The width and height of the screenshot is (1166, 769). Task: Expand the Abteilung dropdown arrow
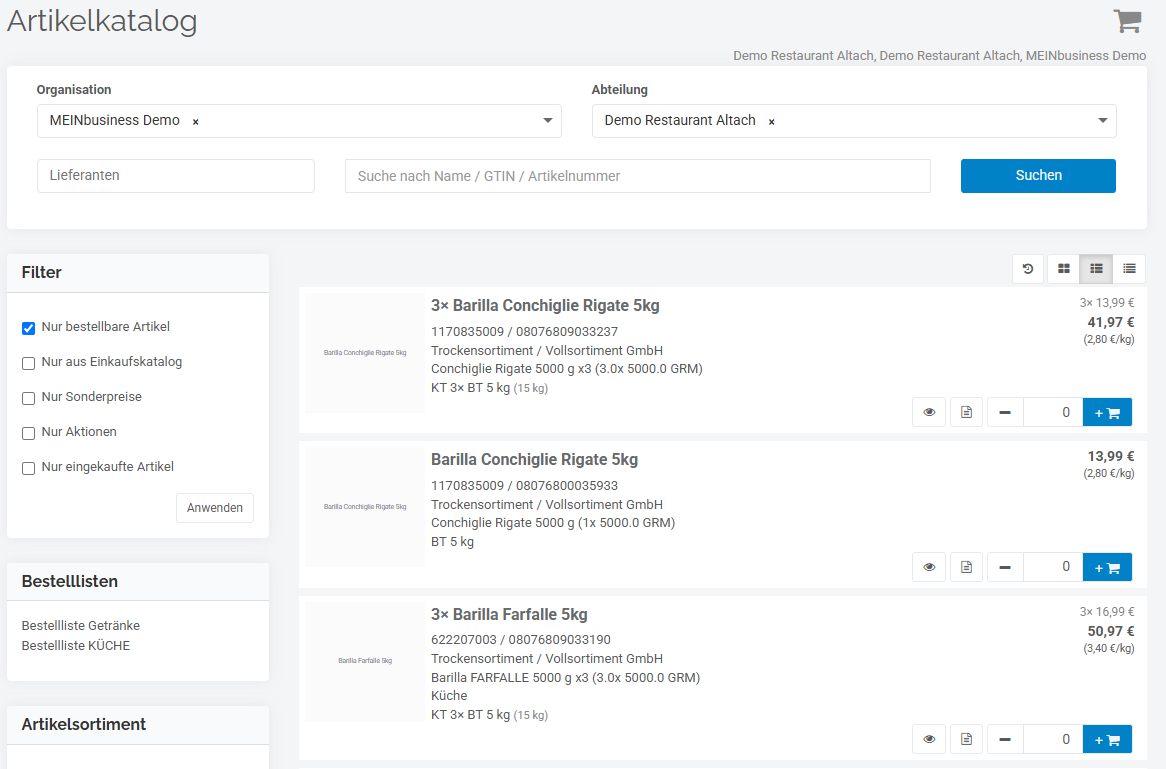point(1103,120)
